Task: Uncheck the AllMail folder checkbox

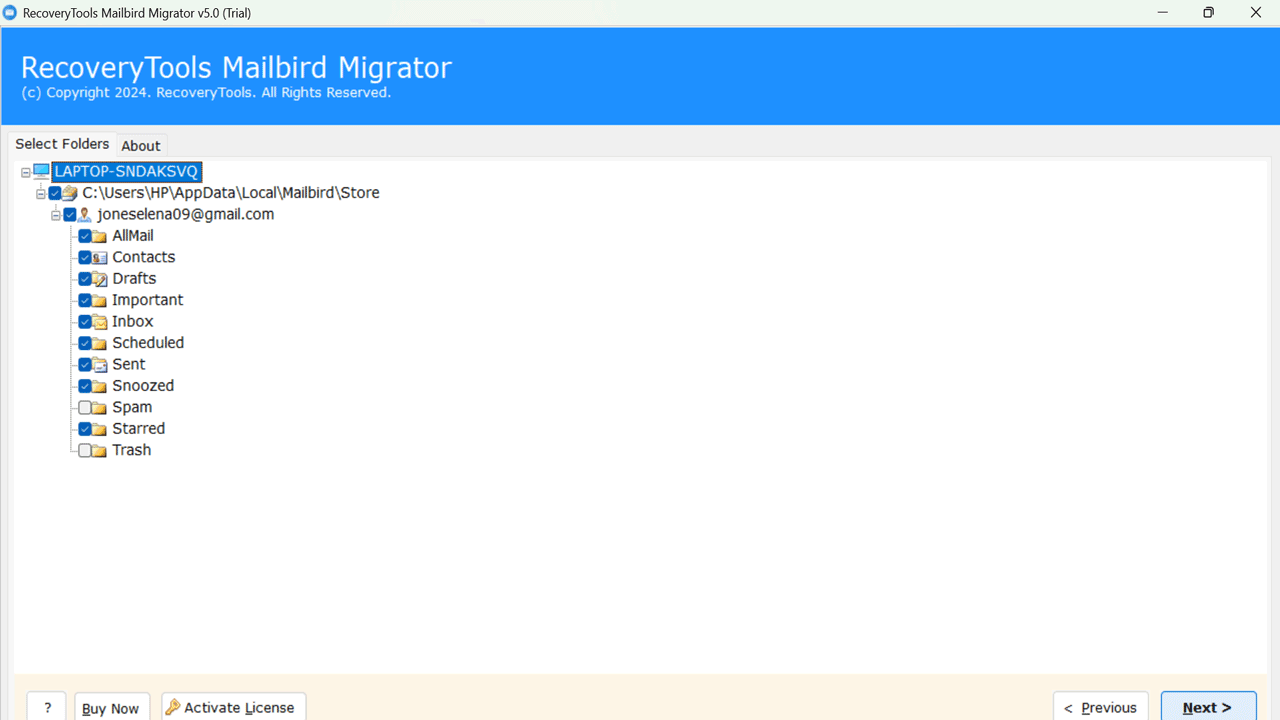Action: (85, 236)
